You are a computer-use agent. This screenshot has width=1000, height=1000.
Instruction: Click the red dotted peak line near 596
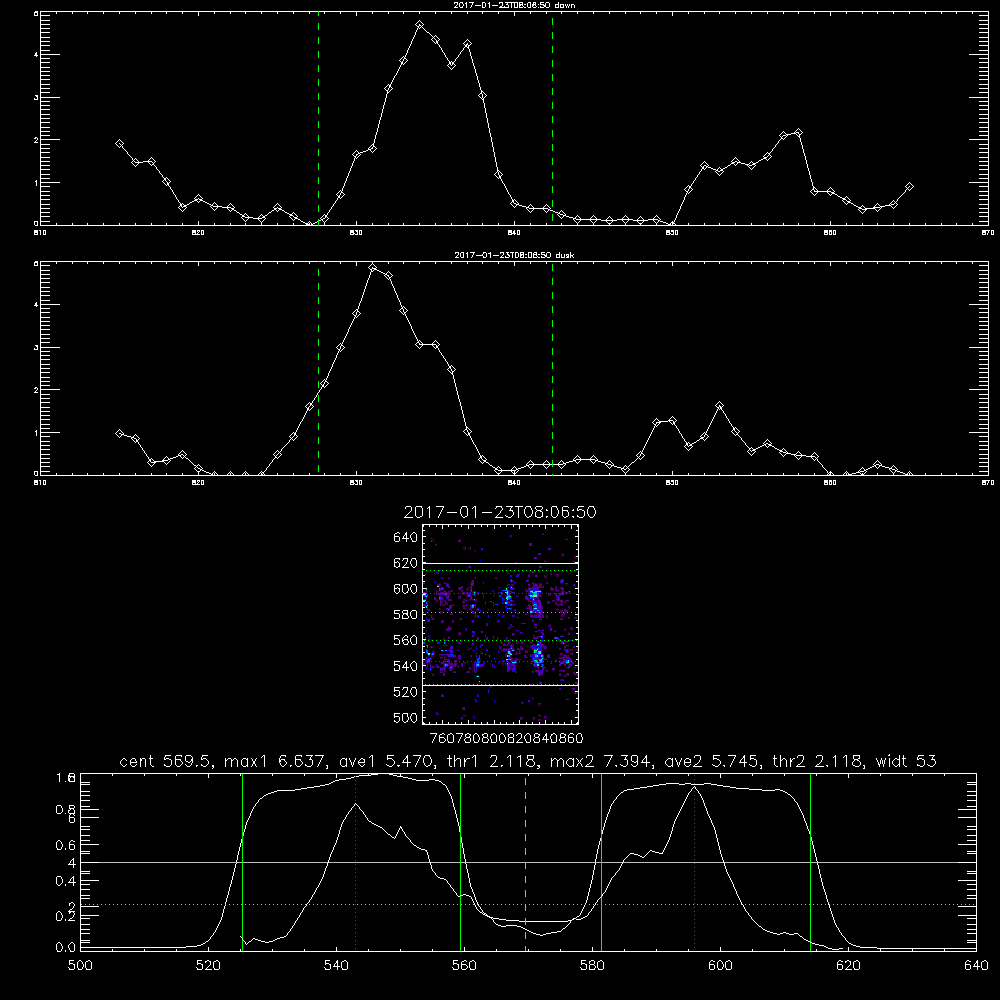tap(694, 862)
